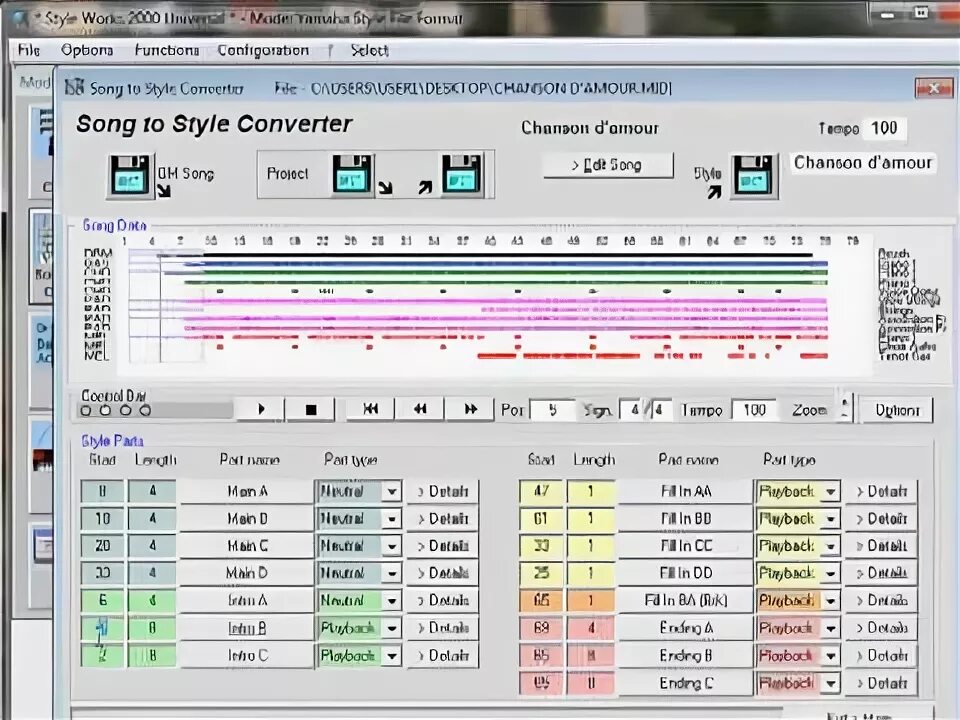Toggle the first Control Data circle
The image size is (960, 720).
click(86, 410)
